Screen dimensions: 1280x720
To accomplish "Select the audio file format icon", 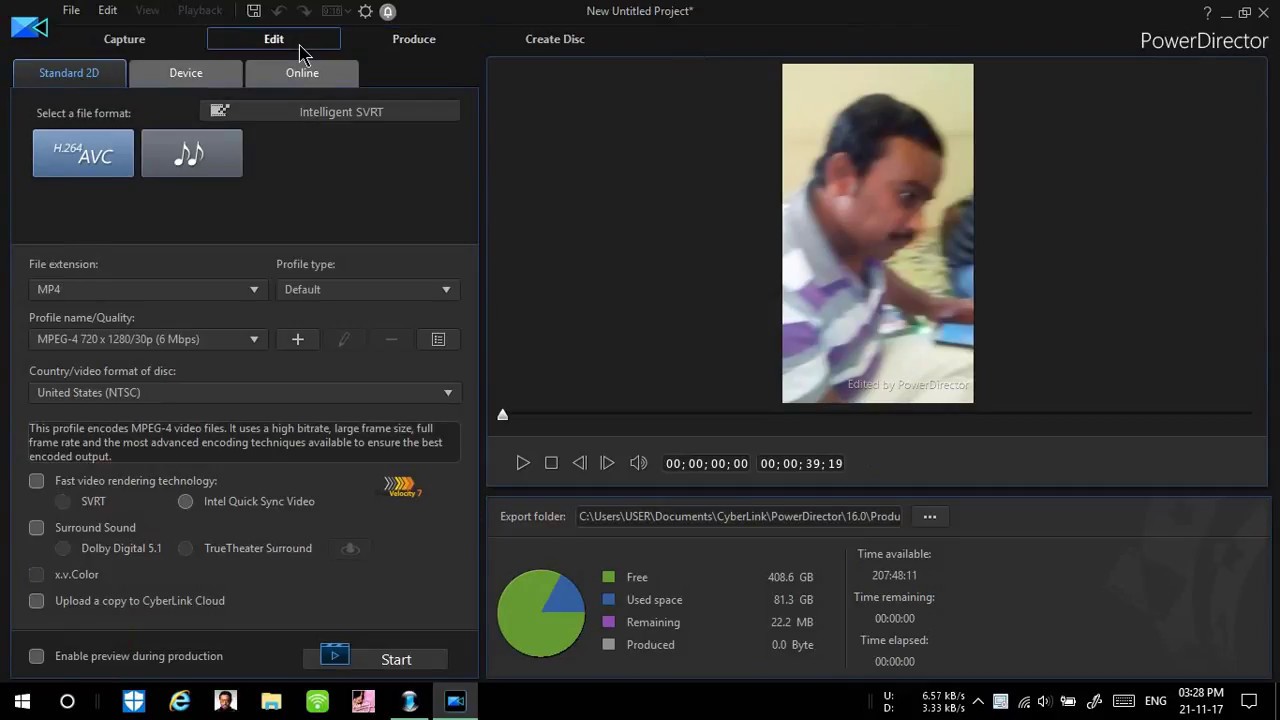I will [x=191, y=154].
